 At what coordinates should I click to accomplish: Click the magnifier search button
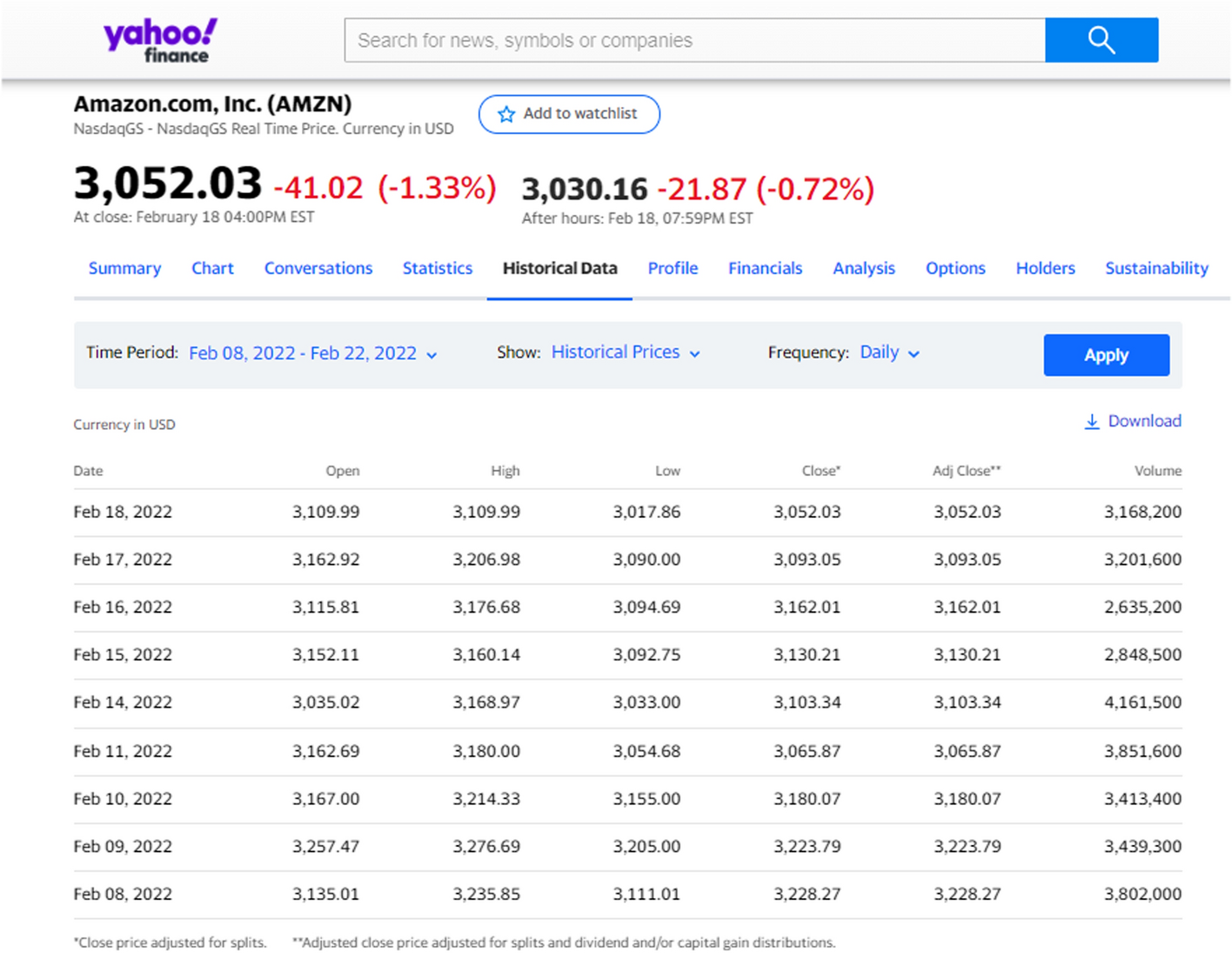(1101, 40)
